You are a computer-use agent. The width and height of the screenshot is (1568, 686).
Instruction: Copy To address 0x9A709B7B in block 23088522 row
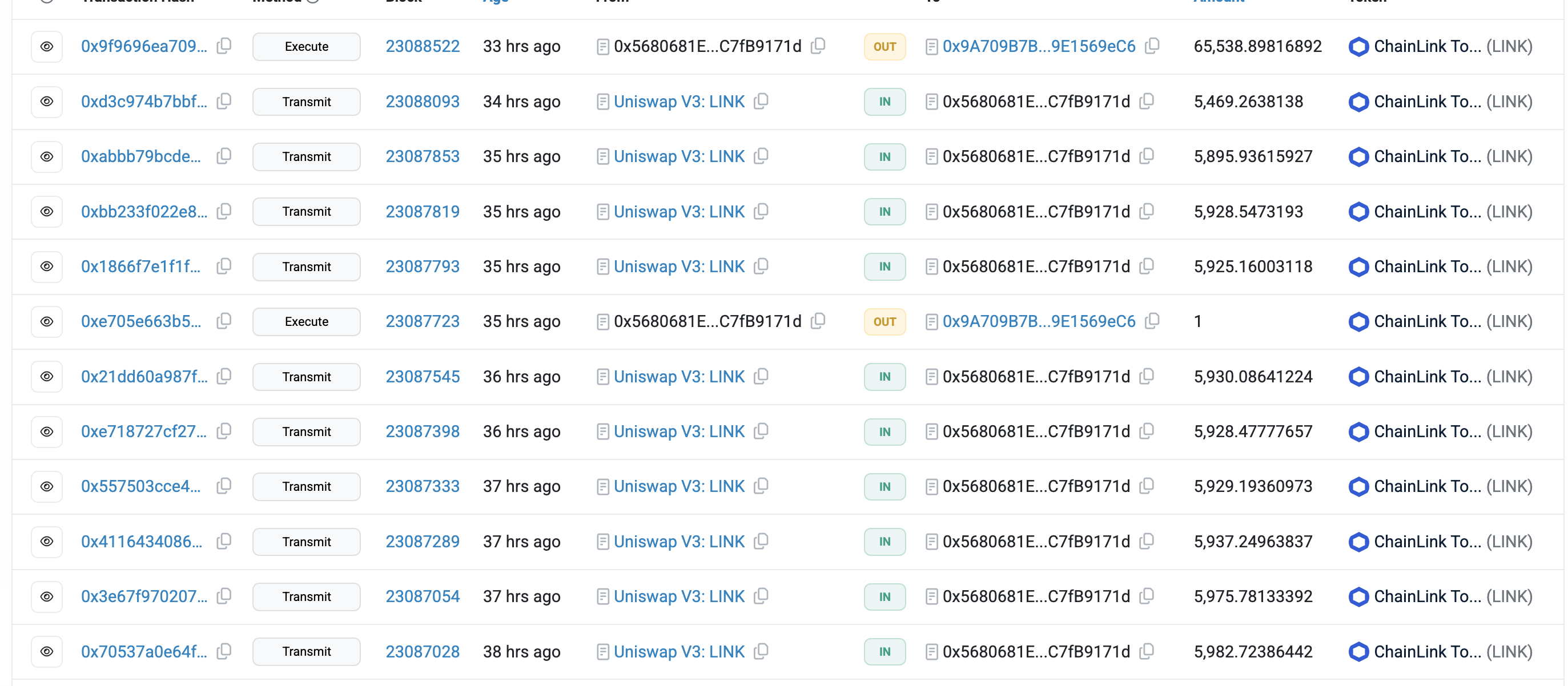tap(1152, 46)
